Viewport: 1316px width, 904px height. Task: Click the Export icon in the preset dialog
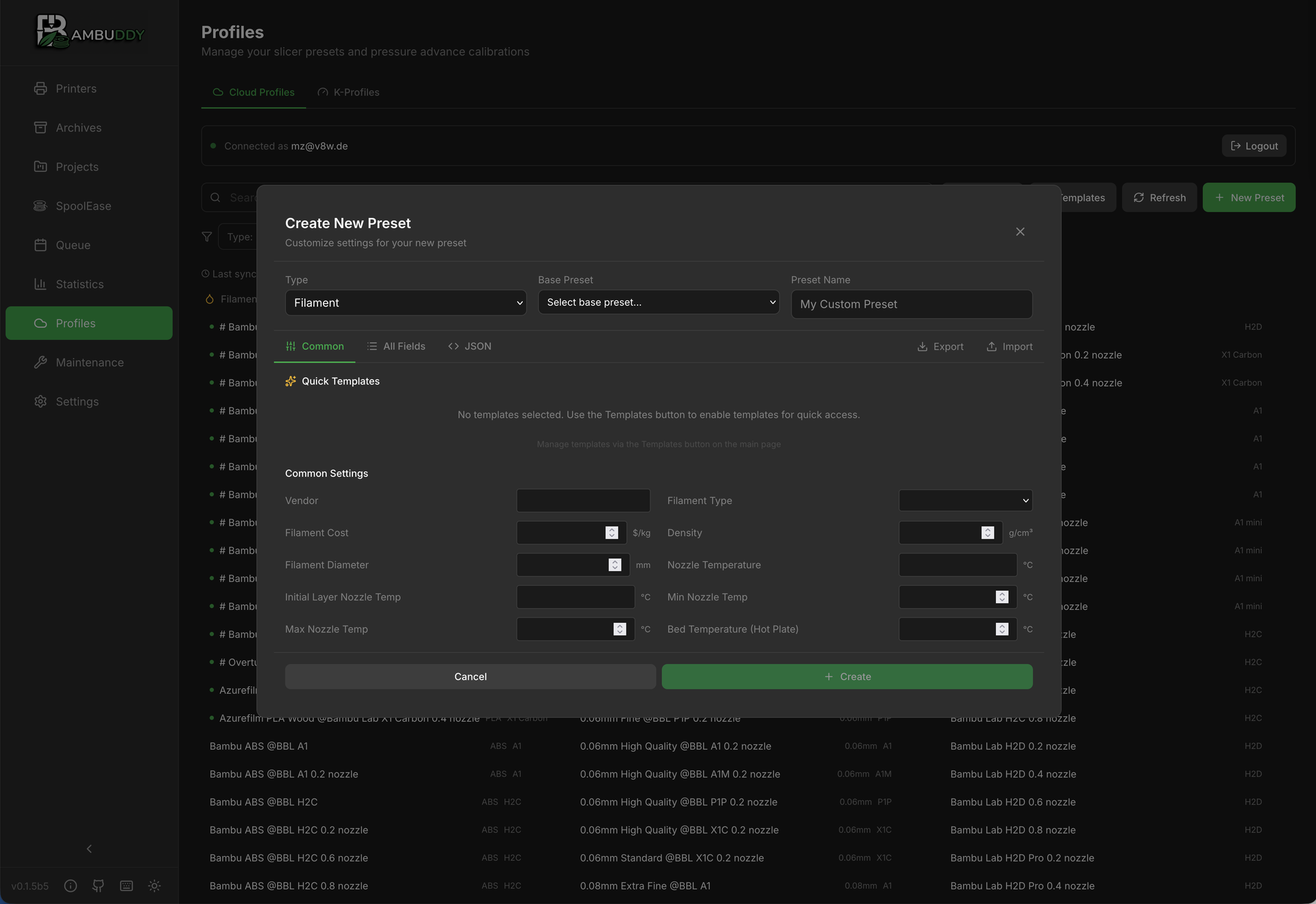coord(923,346)
